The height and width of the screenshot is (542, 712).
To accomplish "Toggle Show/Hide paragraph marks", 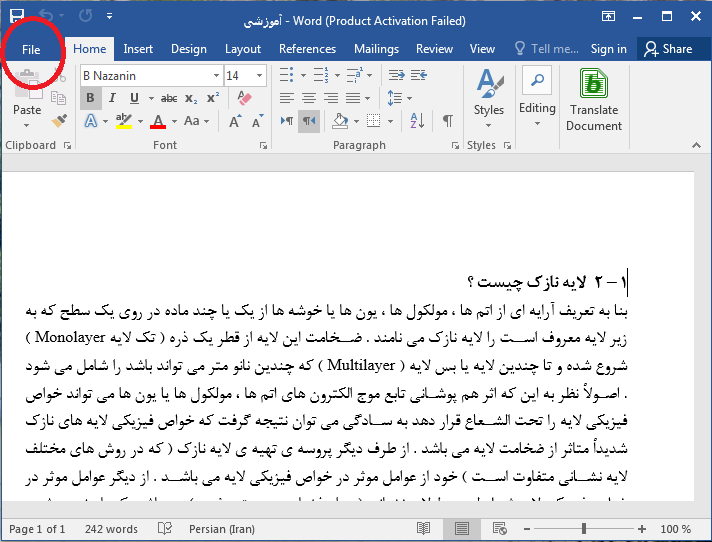I will tap(448, 121).
